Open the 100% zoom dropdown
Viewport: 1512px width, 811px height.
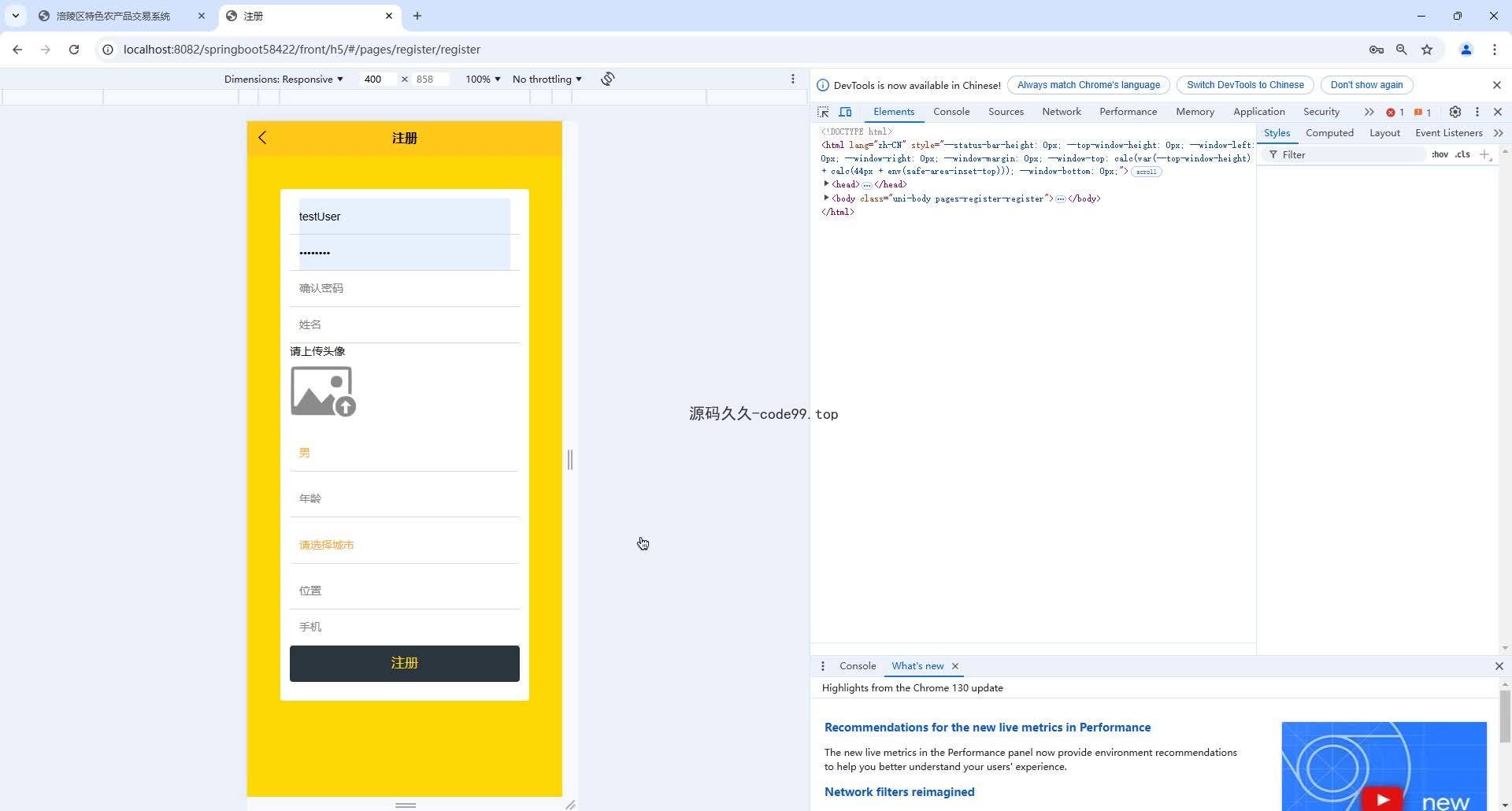click(482, 79)
